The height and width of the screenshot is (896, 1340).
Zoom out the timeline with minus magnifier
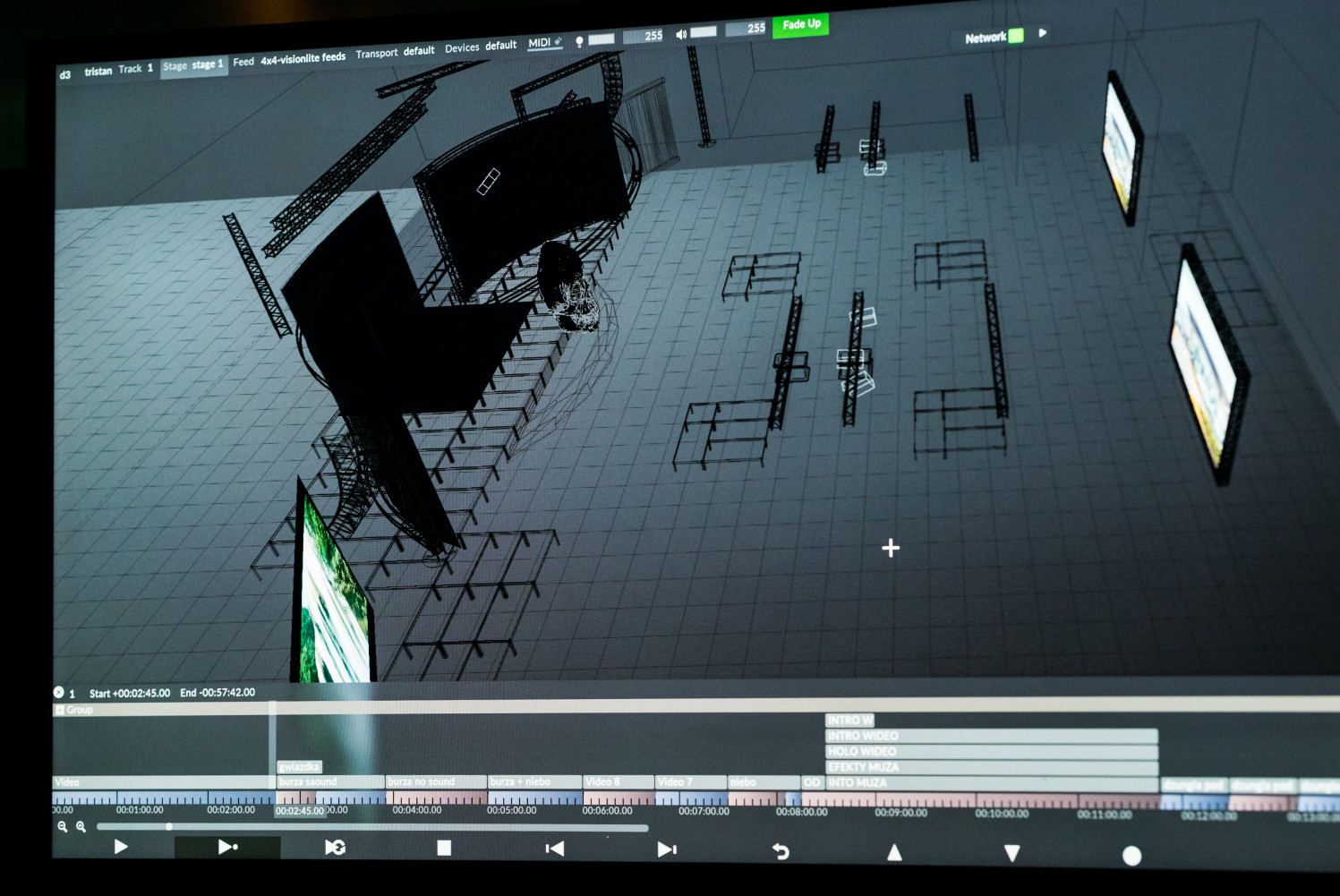[x=63, y=827]
